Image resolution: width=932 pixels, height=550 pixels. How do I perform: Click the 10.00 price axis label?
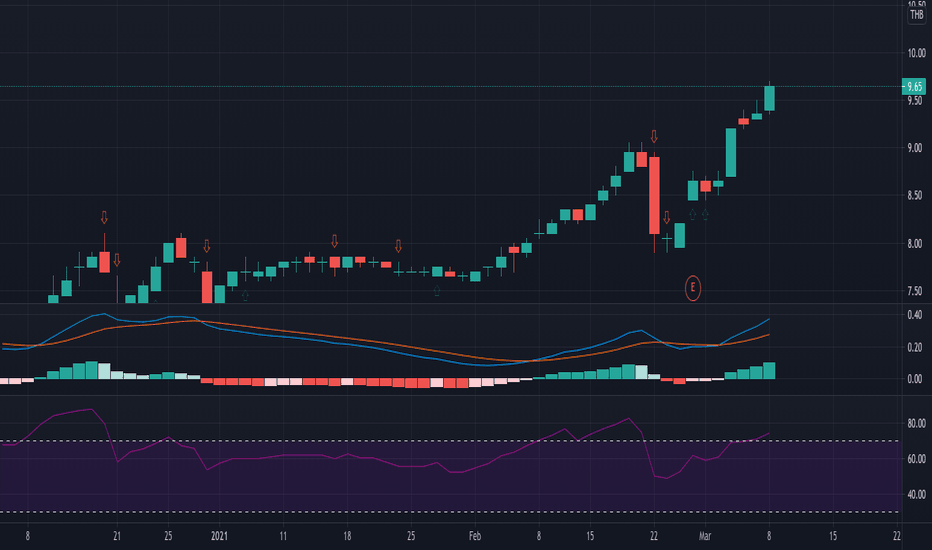(916, 54)
